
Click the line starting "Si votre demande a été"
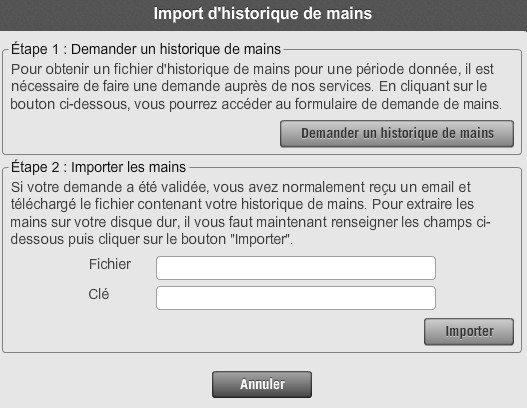[x=241, y=187]
